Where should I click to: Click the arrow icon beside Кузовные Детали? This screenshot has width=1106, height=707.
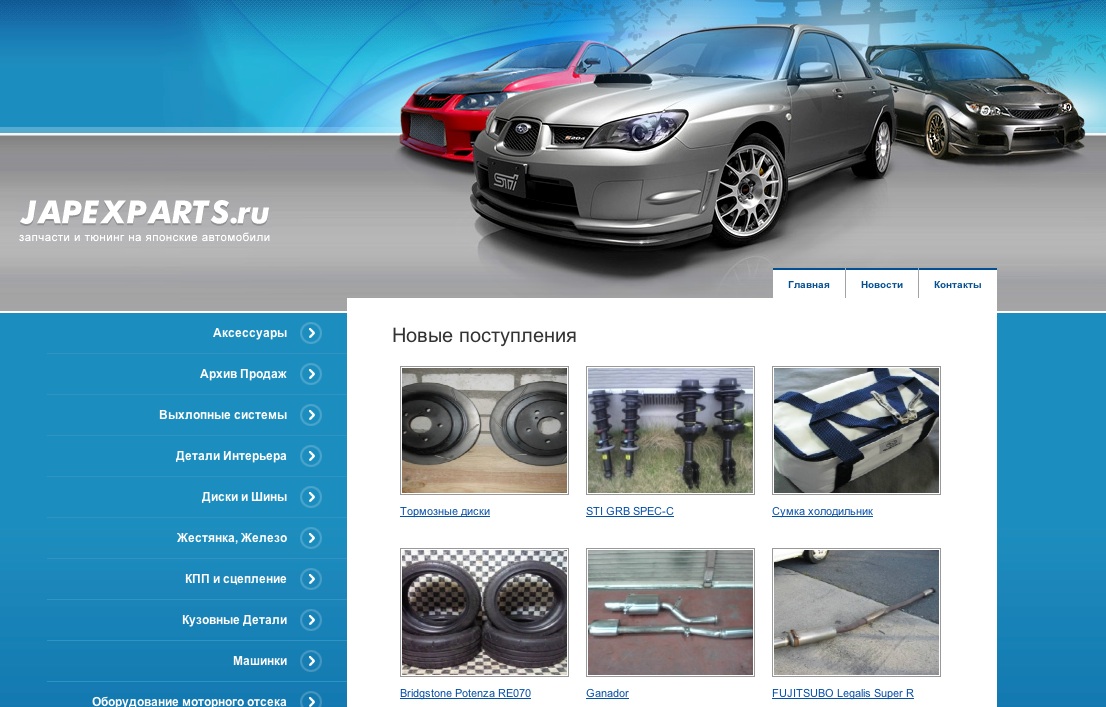click(311, 620)
